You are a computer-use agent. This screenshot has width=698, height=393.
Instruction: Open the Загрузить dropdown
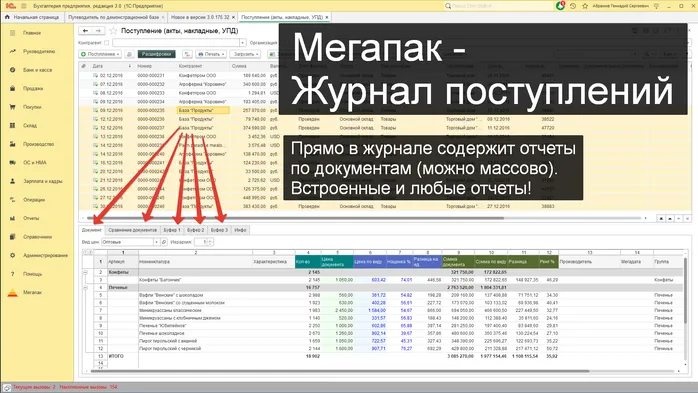tap(245, 54)
